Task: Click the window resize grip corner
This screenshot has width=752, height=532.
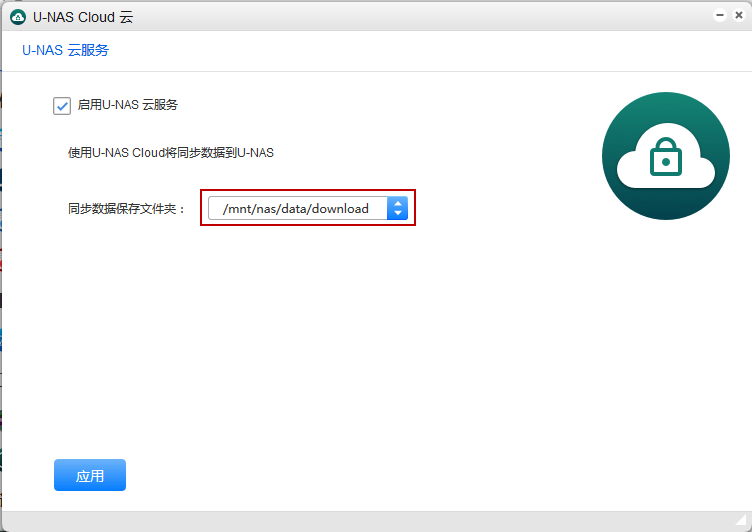Action: (741, 520)
